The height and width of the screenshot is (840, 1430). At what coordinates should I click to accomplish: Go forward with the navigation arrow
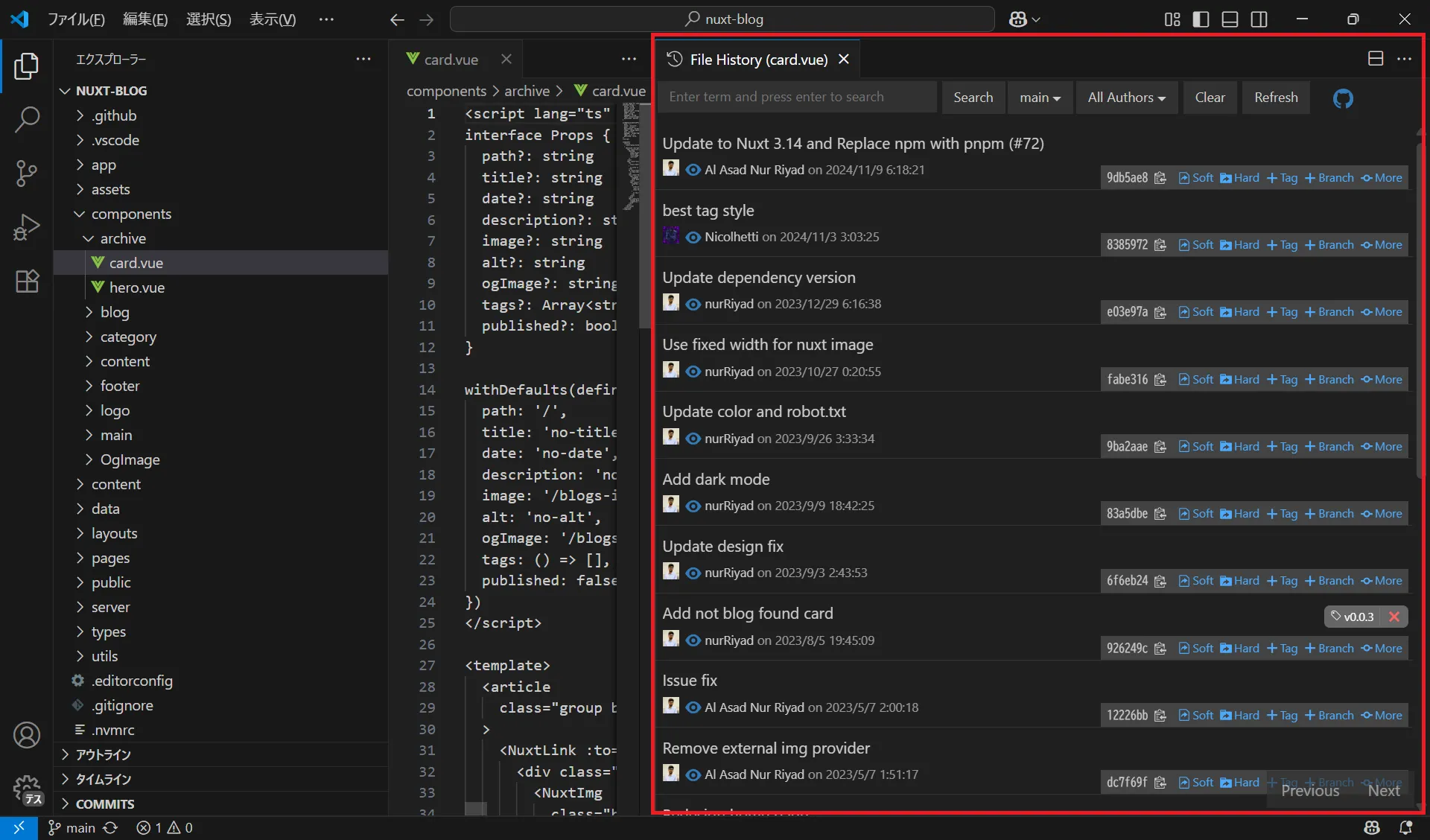click(426, 19)
